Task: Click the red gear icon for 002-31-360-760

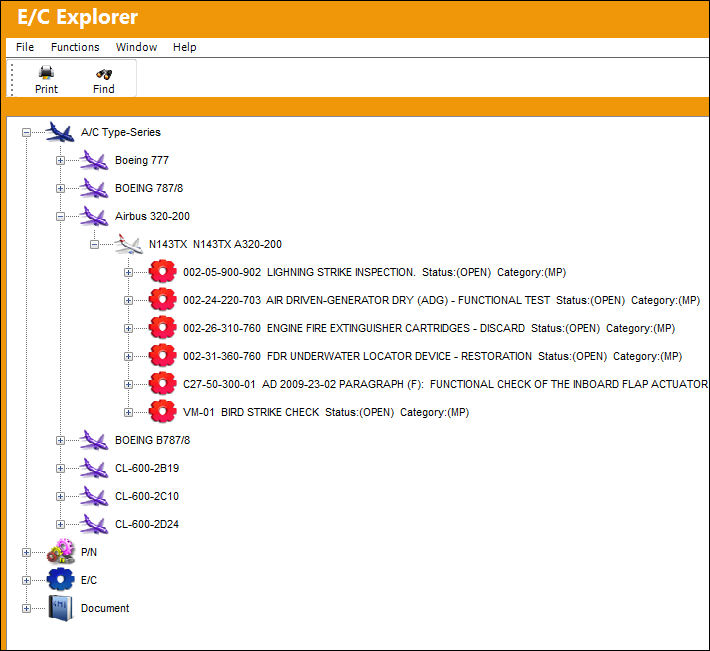Action: [163, 356]
